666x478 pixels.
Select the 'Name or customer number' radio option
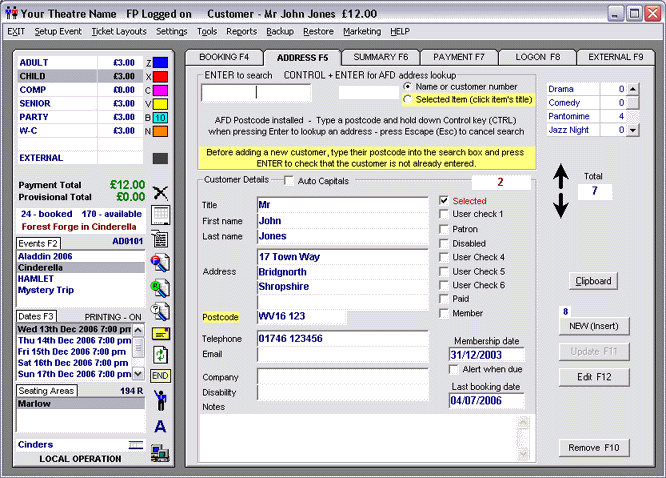pos(407,87)
